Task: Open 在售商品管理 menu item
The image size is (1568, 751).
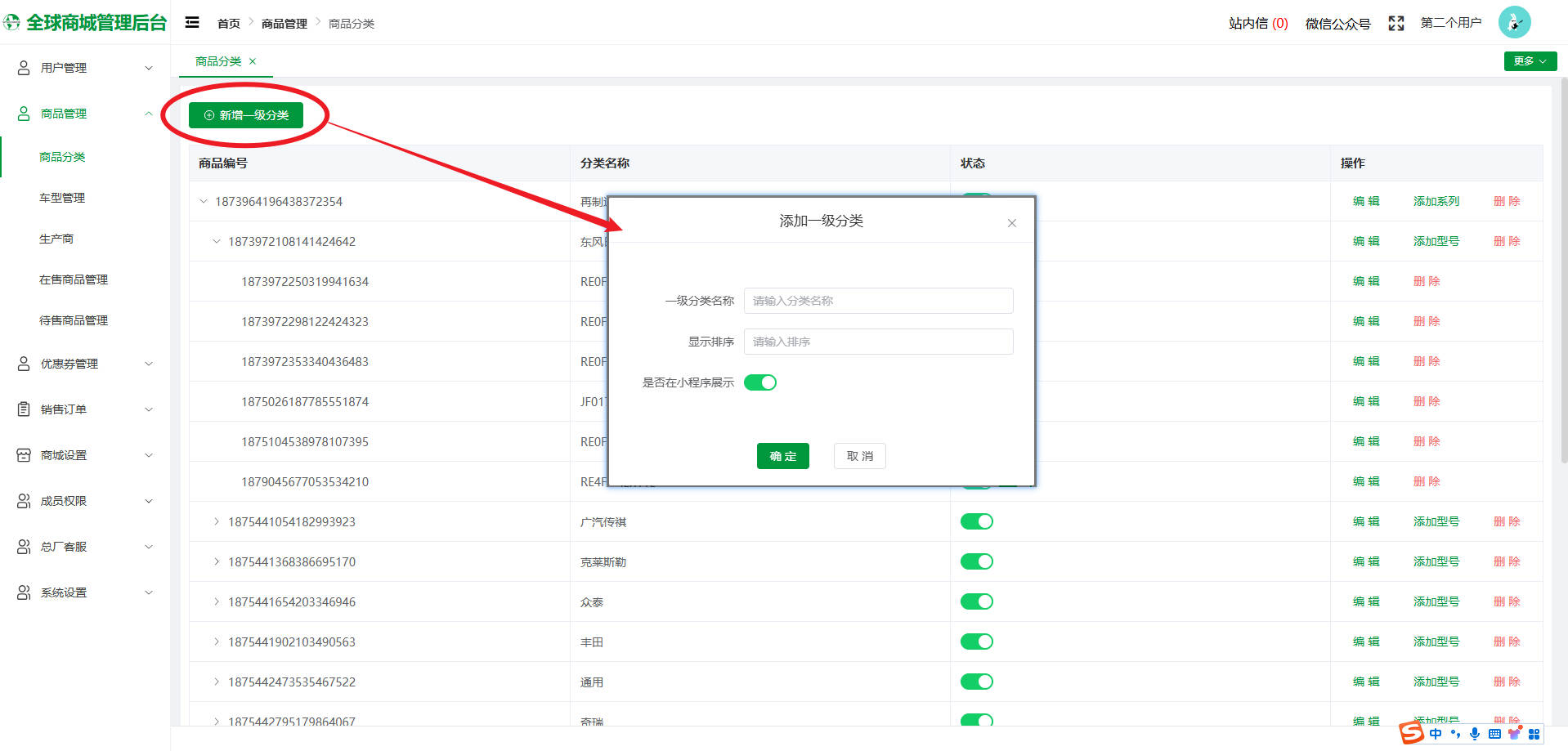Action: [x=74, y=279]
